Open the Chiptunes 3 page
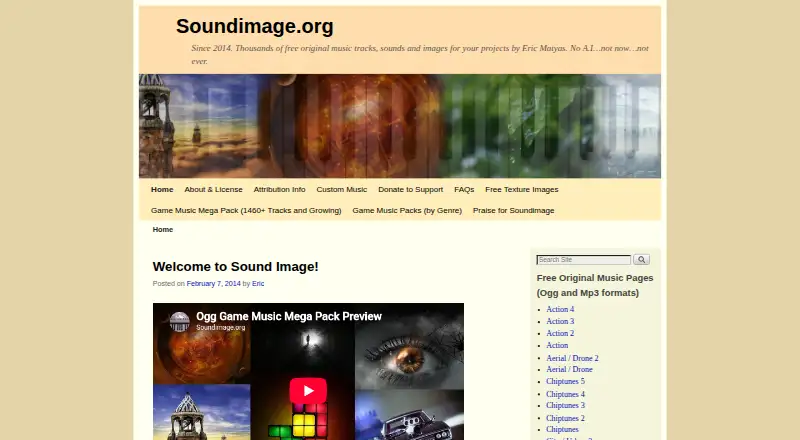Viewport: 800px width, 440px height. tap(565, 406)
